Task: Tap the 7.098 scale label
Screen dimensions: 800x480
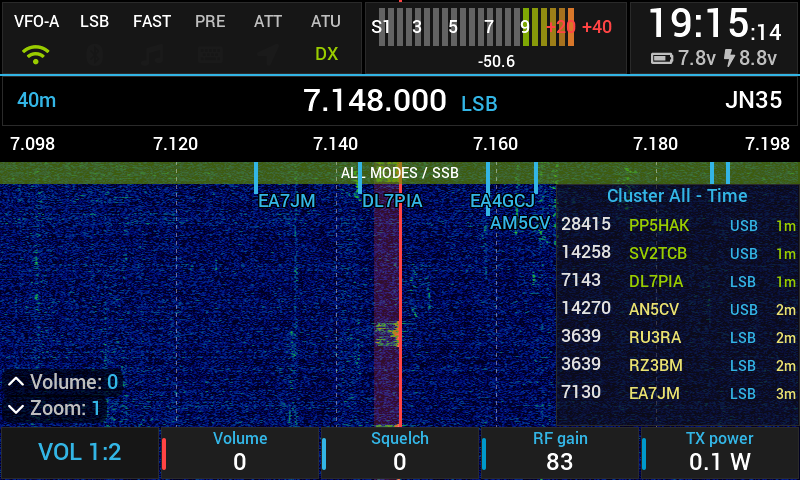Action: [32, 144]
